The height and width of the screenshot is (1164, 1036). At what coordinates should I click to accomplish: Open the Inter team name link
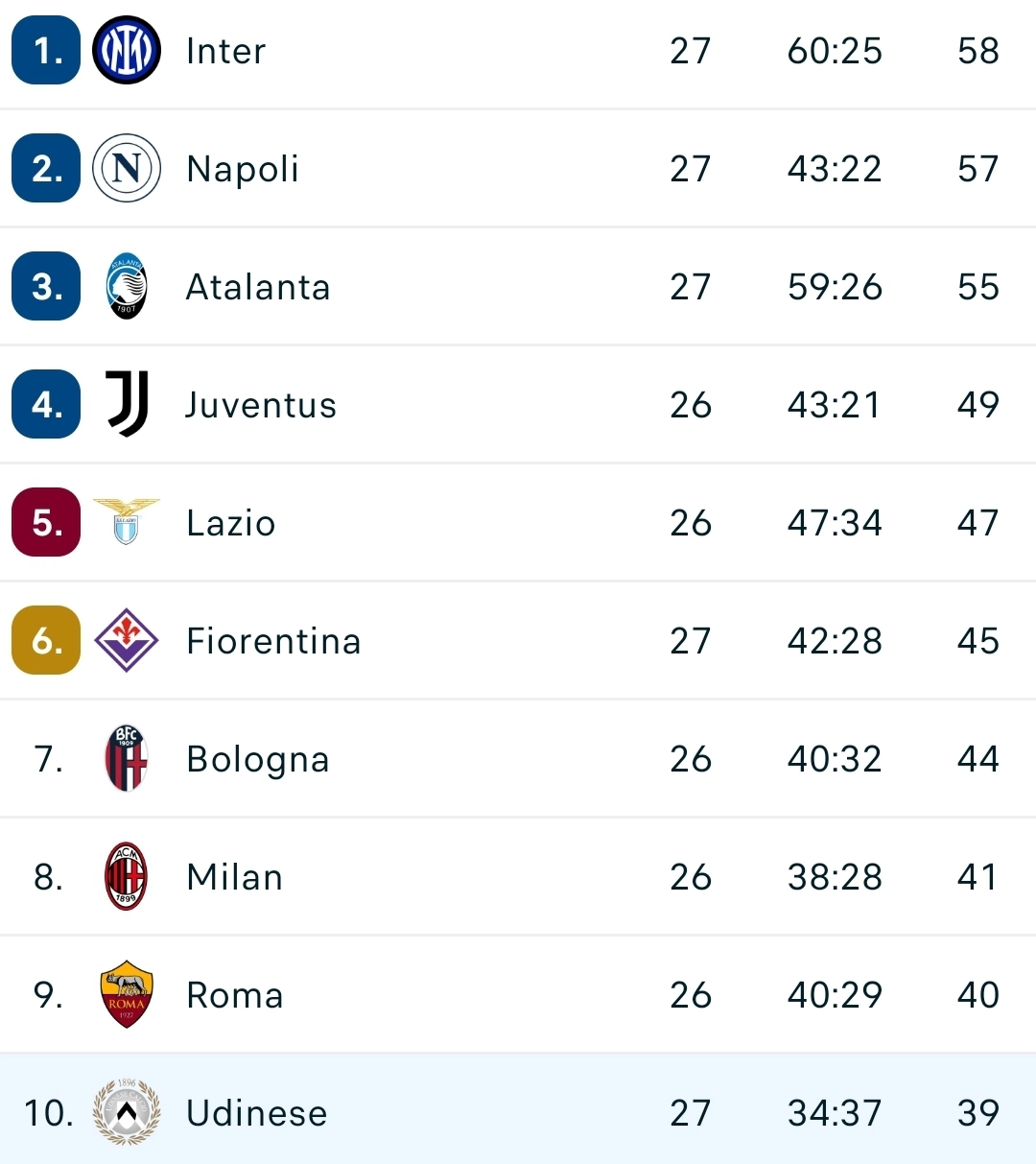pyautogui.click(x=225, y=51)
